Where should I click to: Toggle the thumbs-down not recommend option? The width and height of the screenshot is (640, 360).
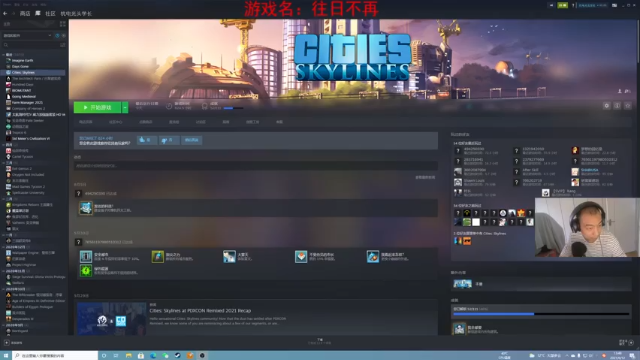tap(169, 140)
